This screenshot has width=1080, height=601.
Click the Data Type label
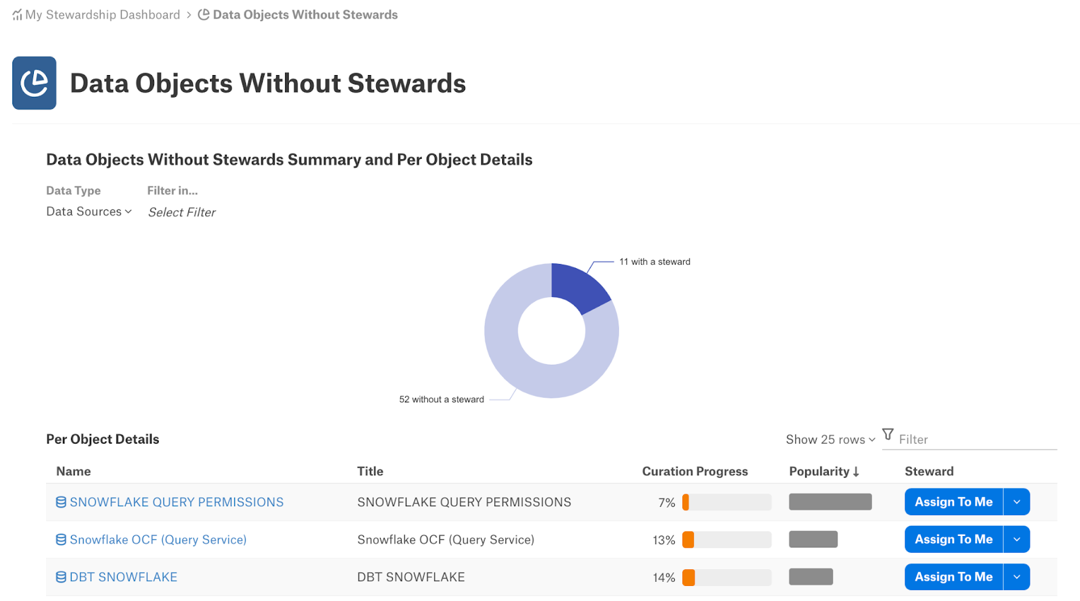74,191
